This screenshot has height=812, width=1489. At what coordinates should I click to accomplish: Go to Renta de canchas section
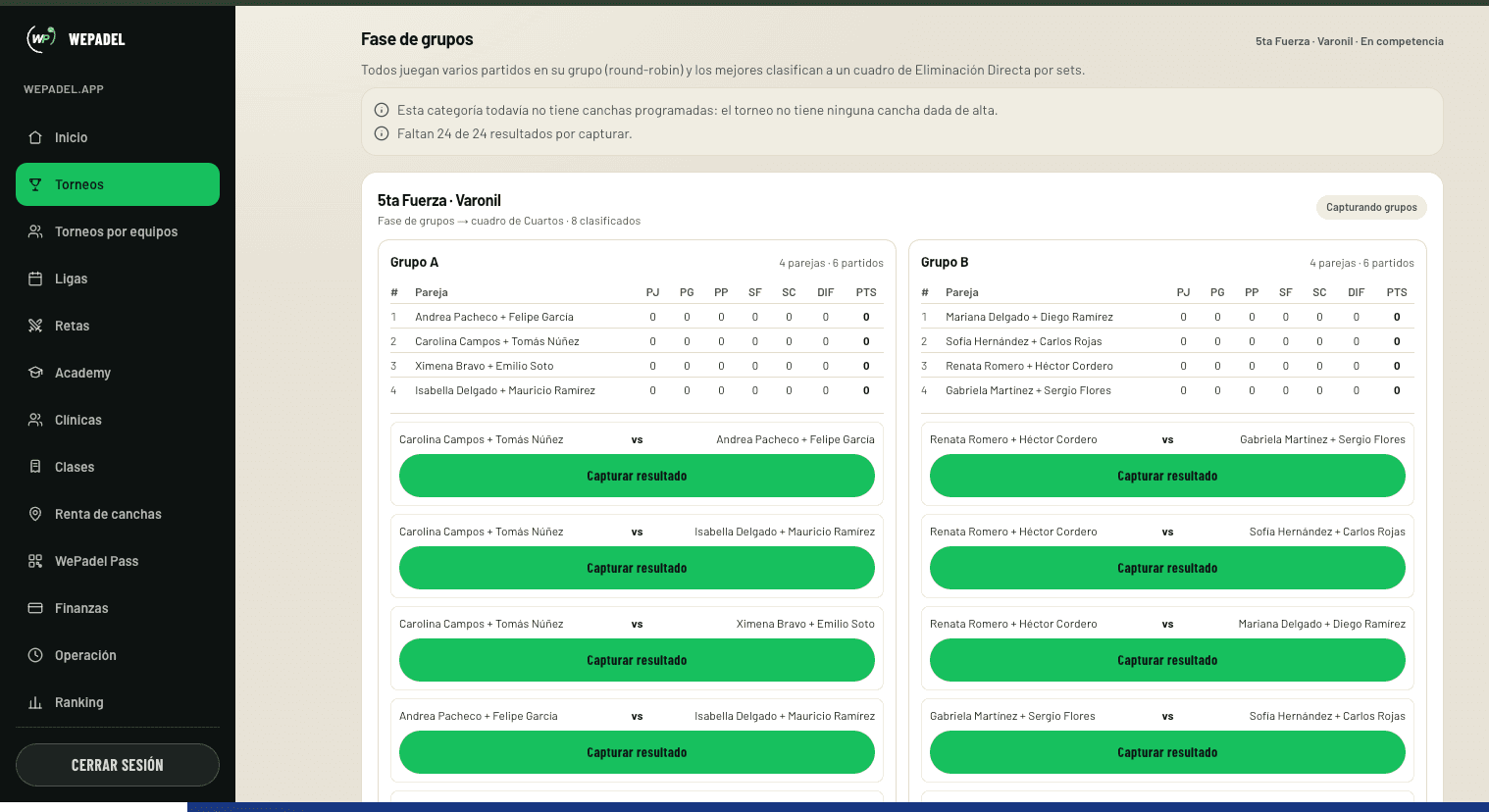(118, 514)
